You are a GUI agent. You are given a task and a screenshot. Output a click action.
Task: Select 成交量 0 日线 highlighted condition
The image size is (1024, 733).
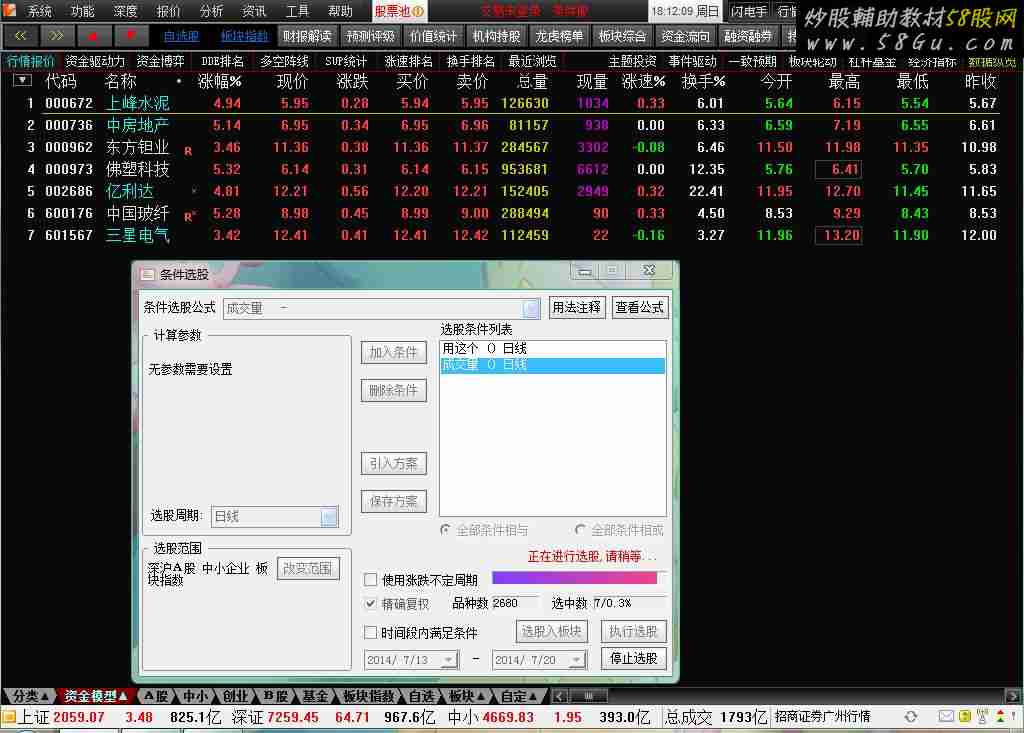click(x=552, y=365)
